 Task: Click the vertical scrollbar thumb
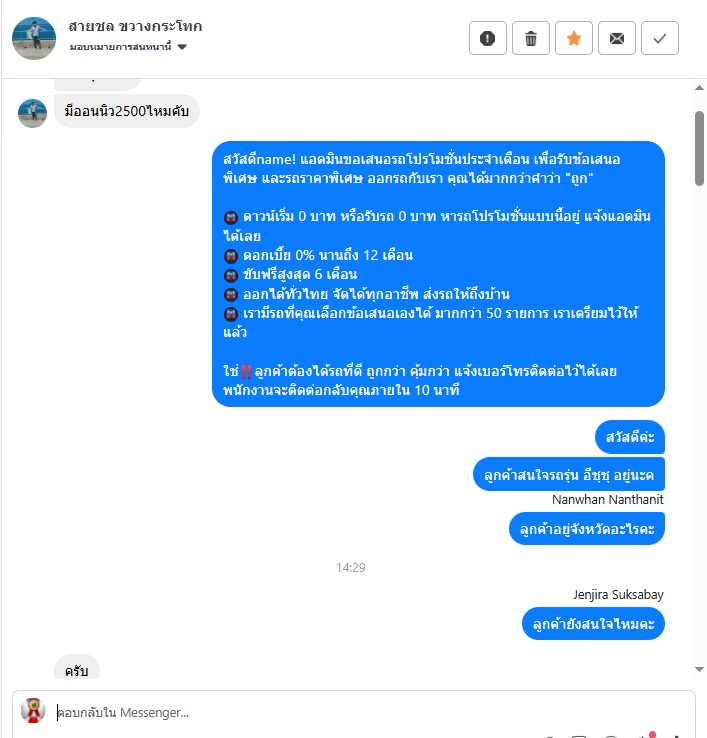pos(699,148)
